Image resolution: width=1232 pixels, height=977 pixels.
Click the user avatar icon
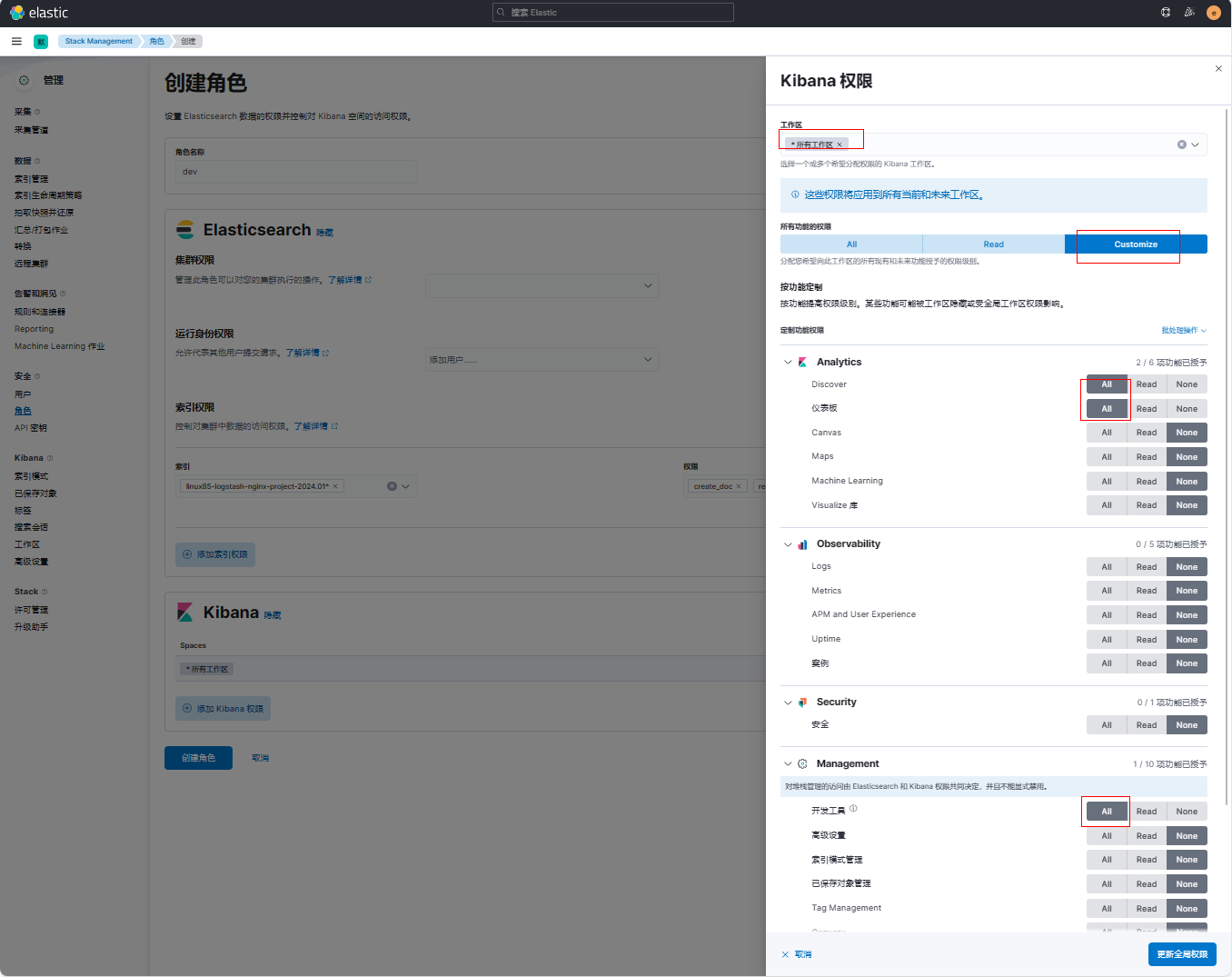[x=1213, y=13]
